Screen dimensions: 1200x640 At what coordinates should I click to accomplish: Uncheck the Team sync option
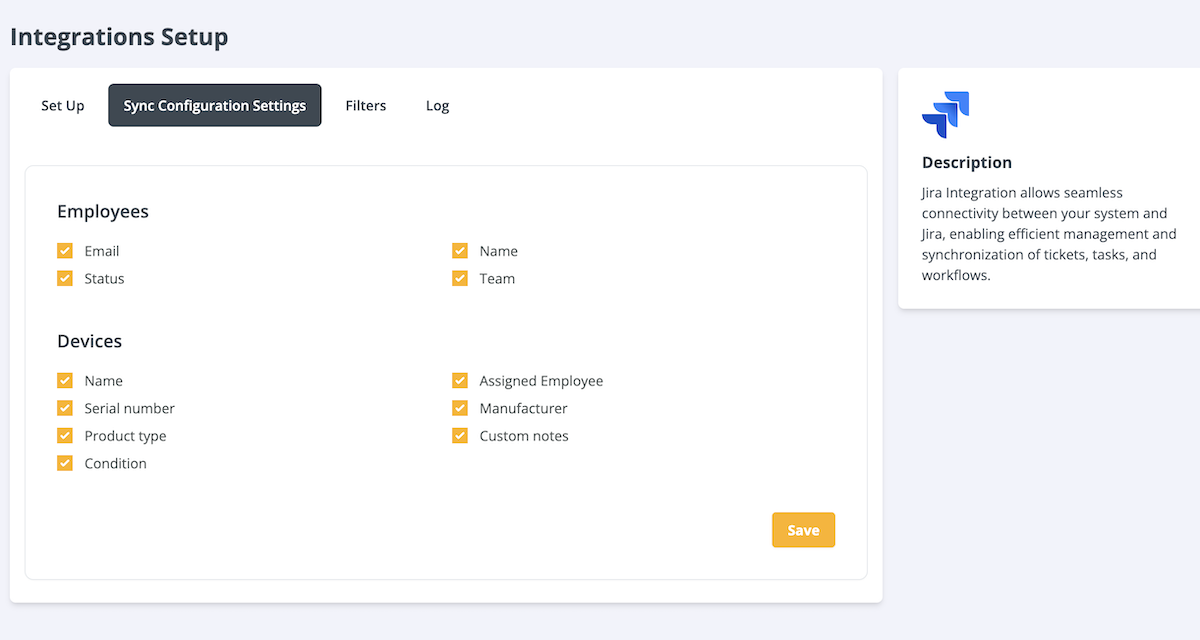pos(460,278)
